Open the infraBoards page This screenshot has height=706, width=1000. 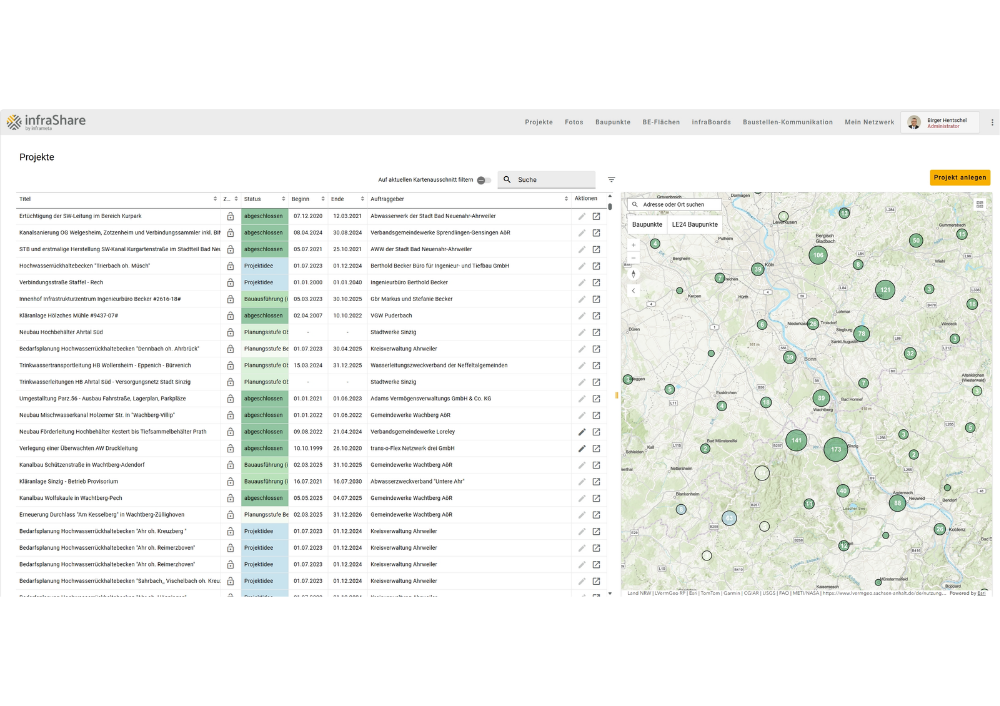pos(711,122)
